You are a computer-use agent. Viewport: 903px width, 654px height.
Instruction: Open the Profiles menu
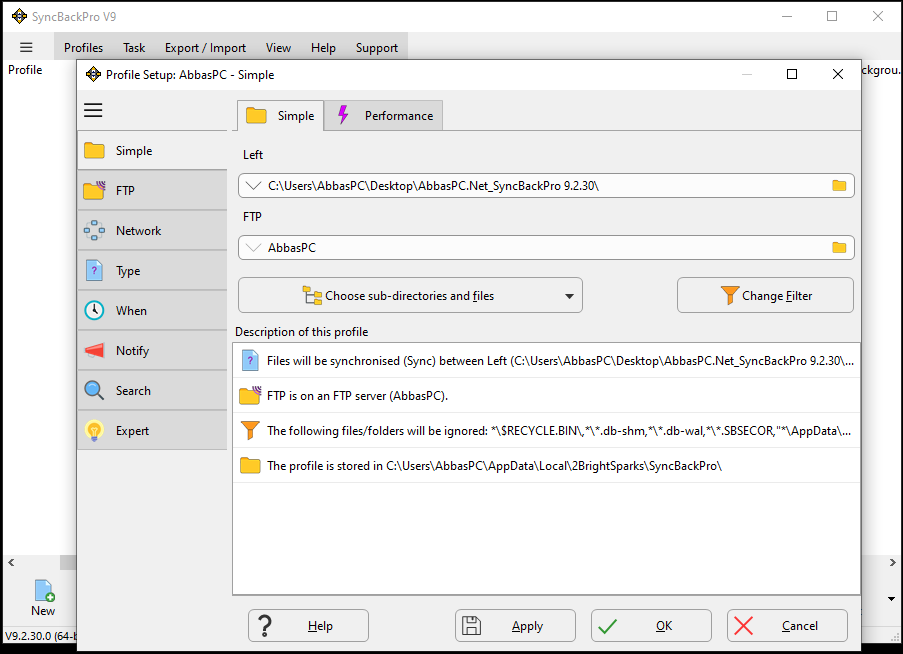tap(84, 48)
